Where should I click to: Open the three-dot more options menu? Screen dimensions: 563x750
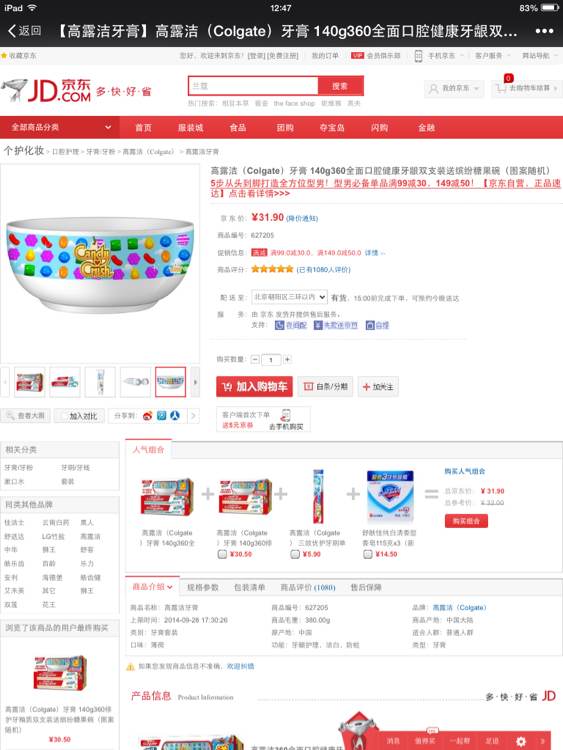(544, 31)
